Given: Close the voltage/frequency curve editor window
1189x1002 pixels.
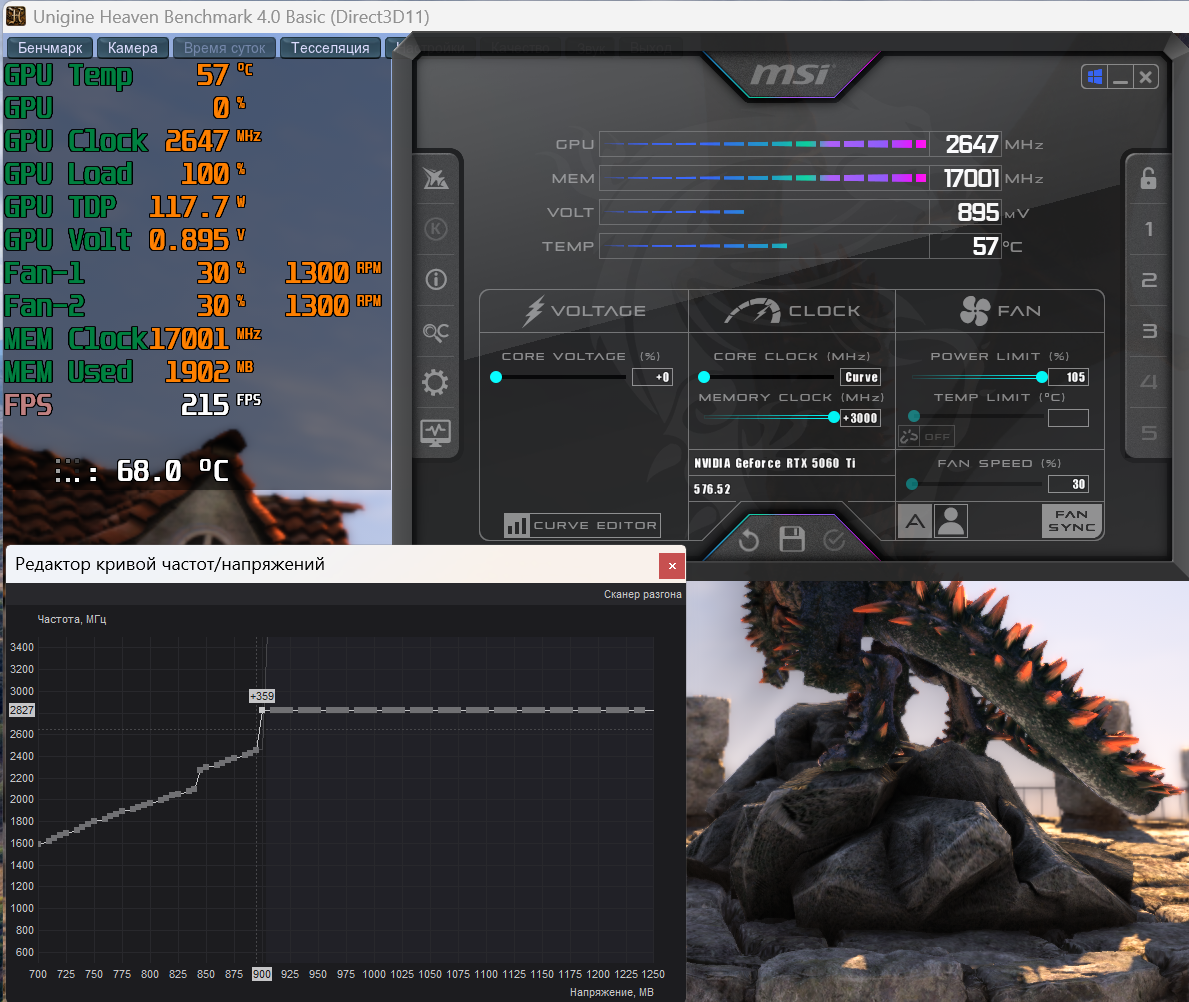Looking at the screenshot, I should point(672,566).
